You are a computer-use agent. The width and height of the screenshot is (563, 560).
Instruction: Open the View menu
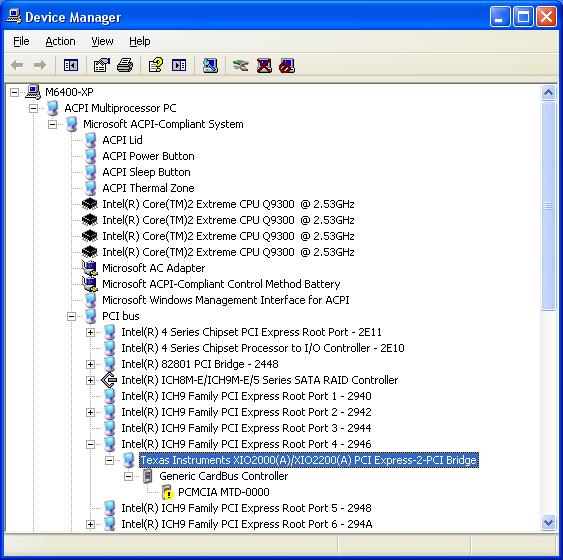click(102, 41)
